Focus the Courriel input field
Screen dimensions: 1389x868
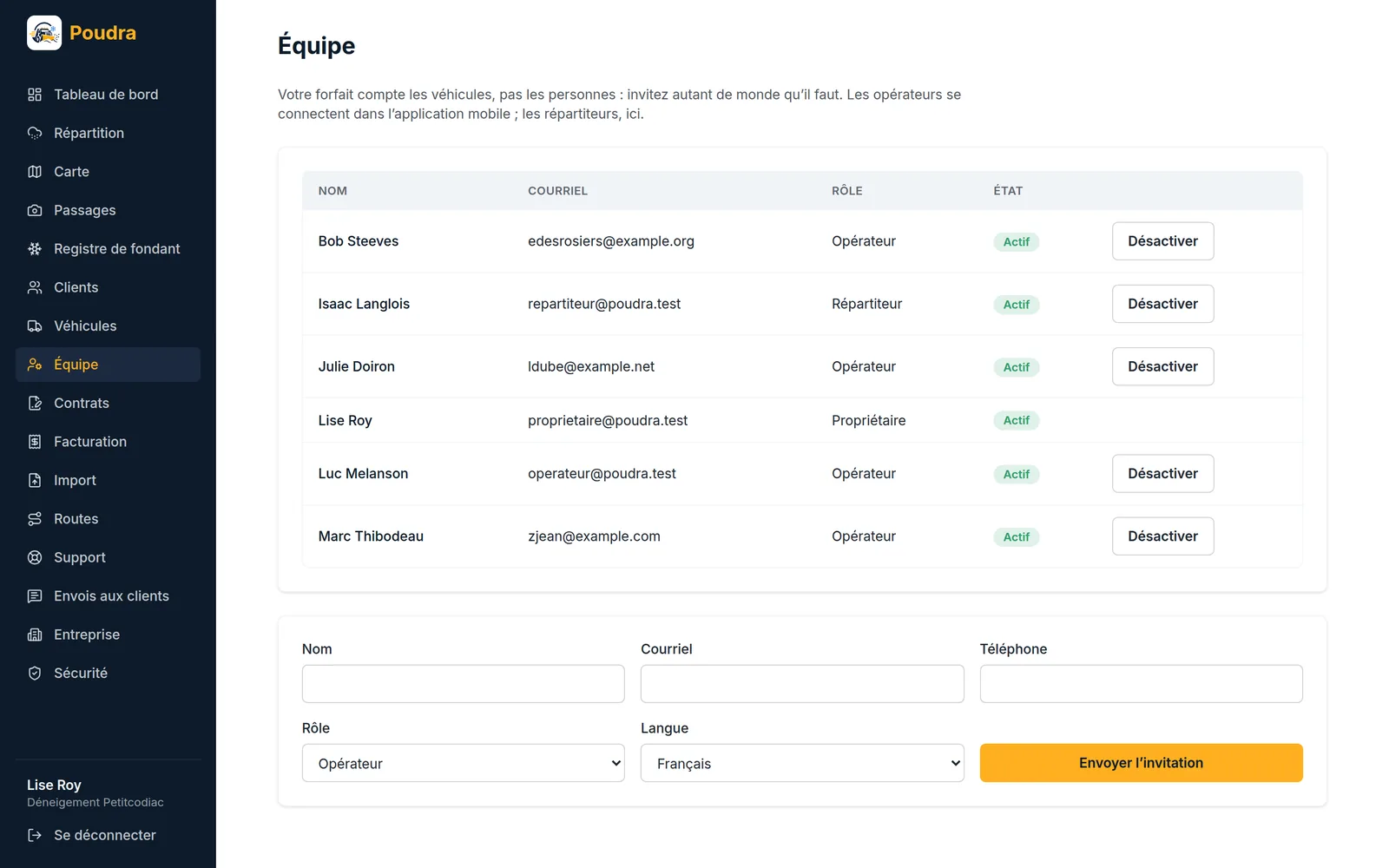point(802,684)
